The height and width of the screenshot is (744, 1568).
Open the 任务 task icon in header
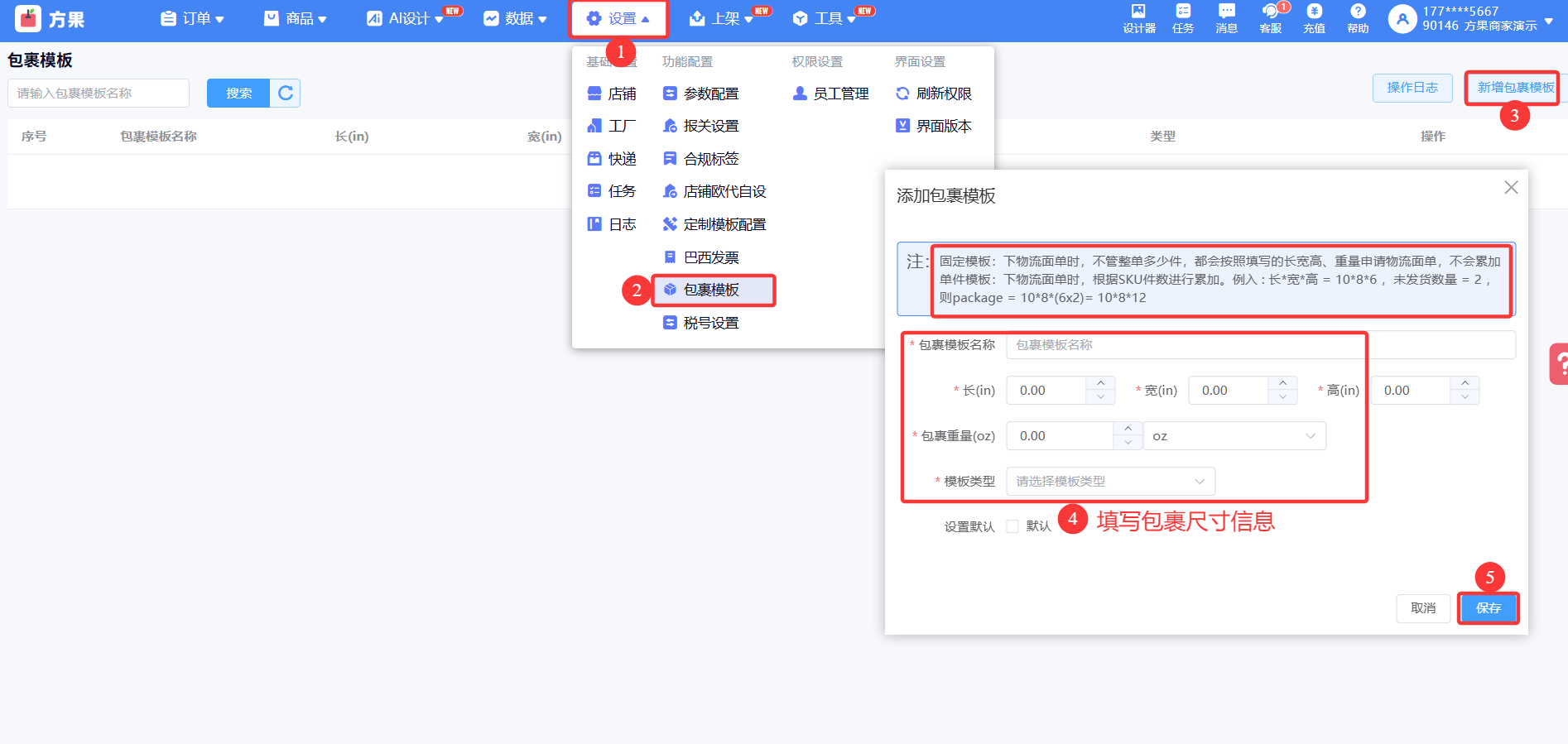tap(1183, 18)
